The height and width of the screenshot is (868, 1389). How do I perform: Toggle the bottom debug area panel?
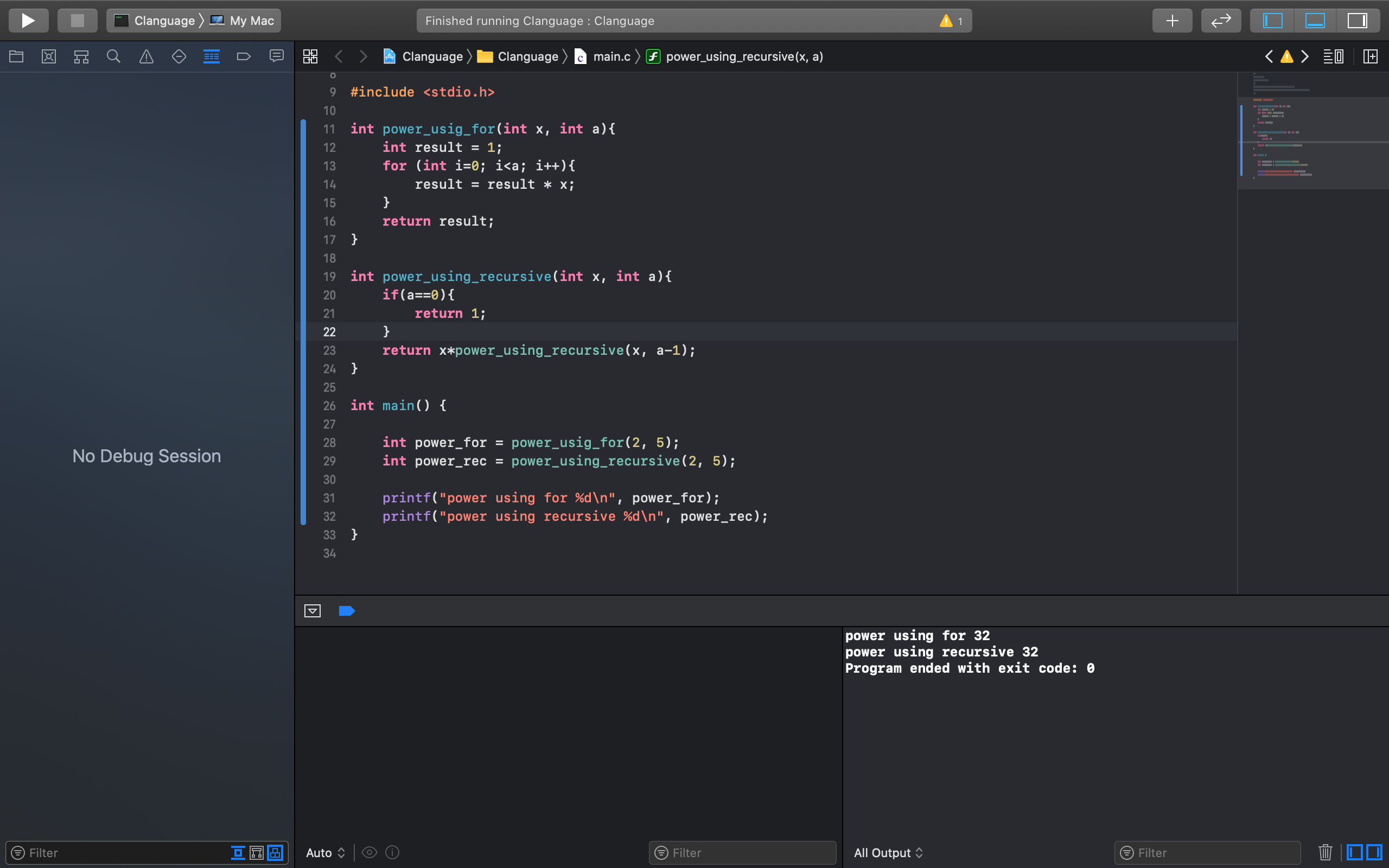(x=1315, y=21)
